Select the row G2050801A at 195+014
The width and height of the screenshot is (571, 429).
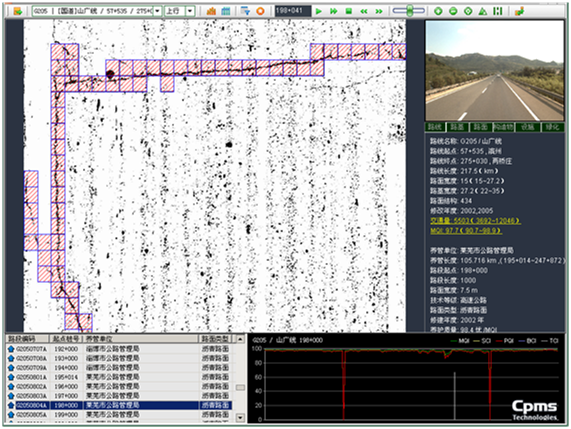(x=120, y=377)
